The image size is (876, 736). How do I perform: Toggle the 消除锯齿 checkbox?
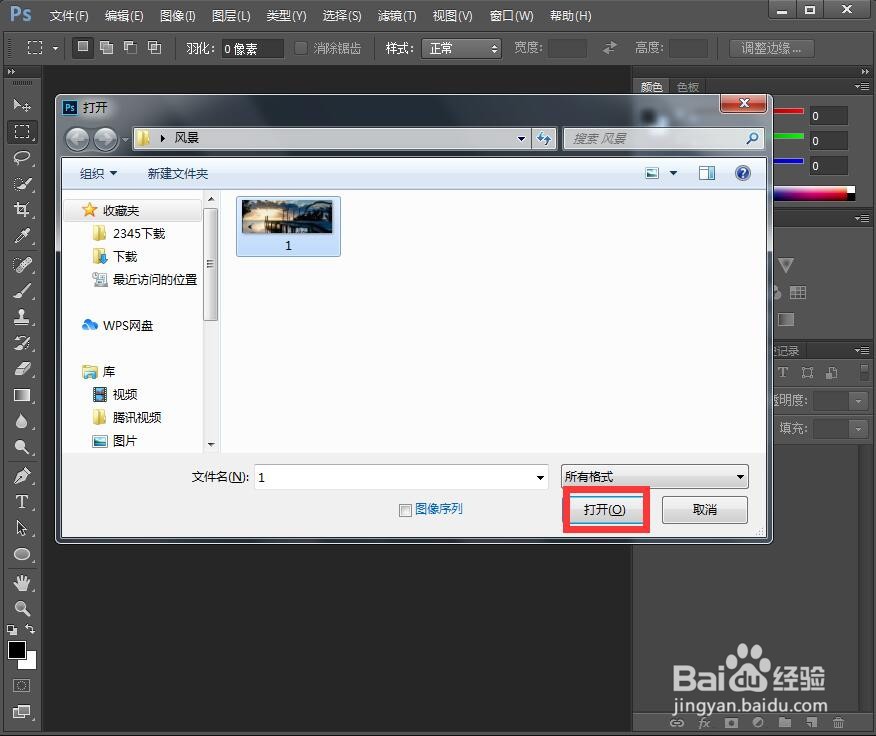tap(301, 48)
